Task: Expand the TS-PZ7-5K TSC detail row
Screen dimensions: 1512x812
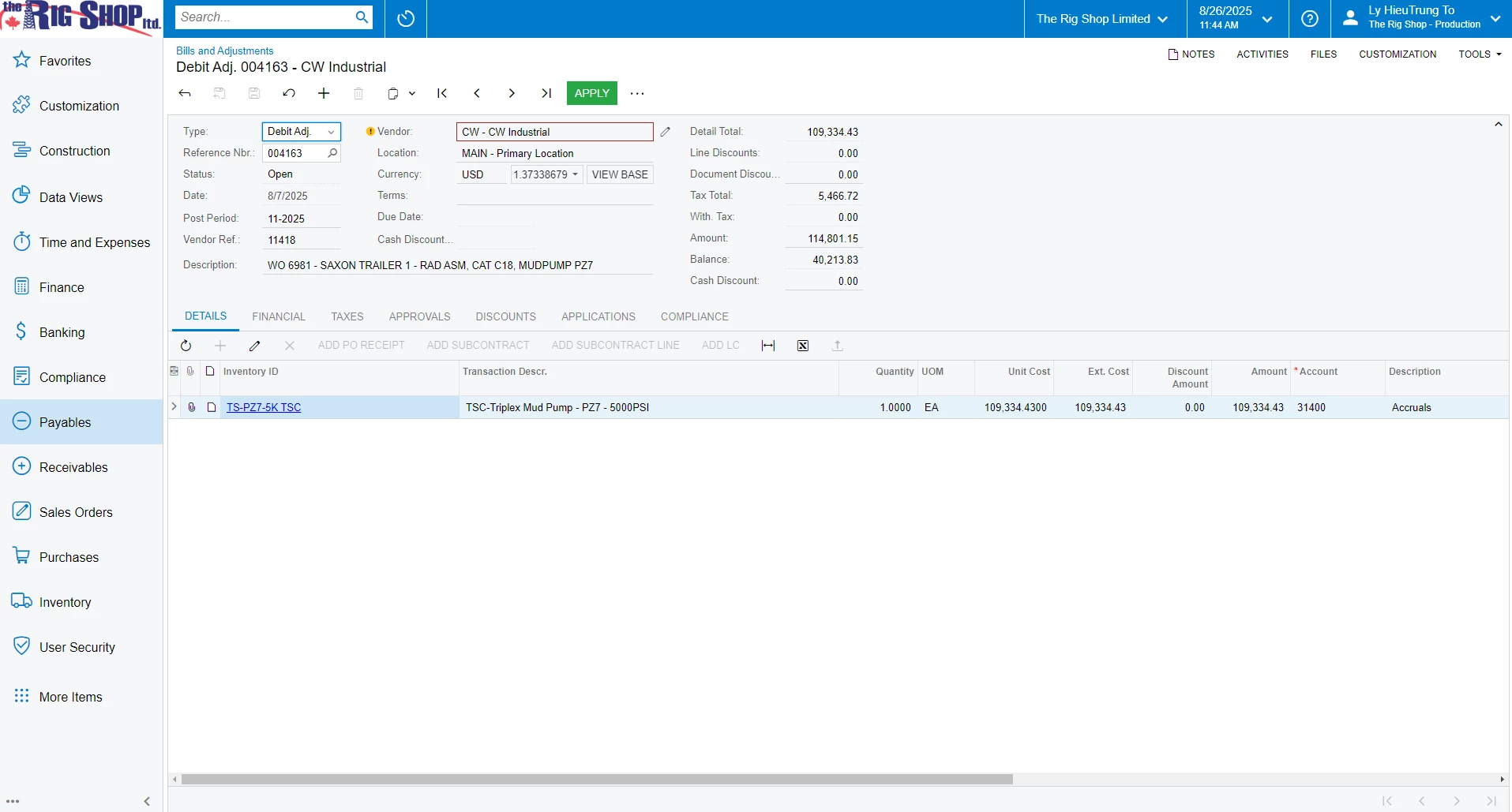Action: click(x=174, y=407)
